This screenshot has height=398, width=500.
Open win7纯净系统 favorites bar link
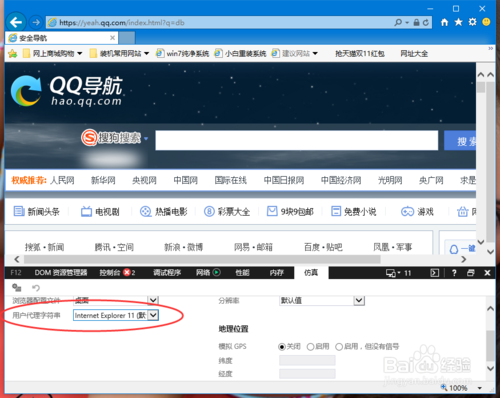182,53
